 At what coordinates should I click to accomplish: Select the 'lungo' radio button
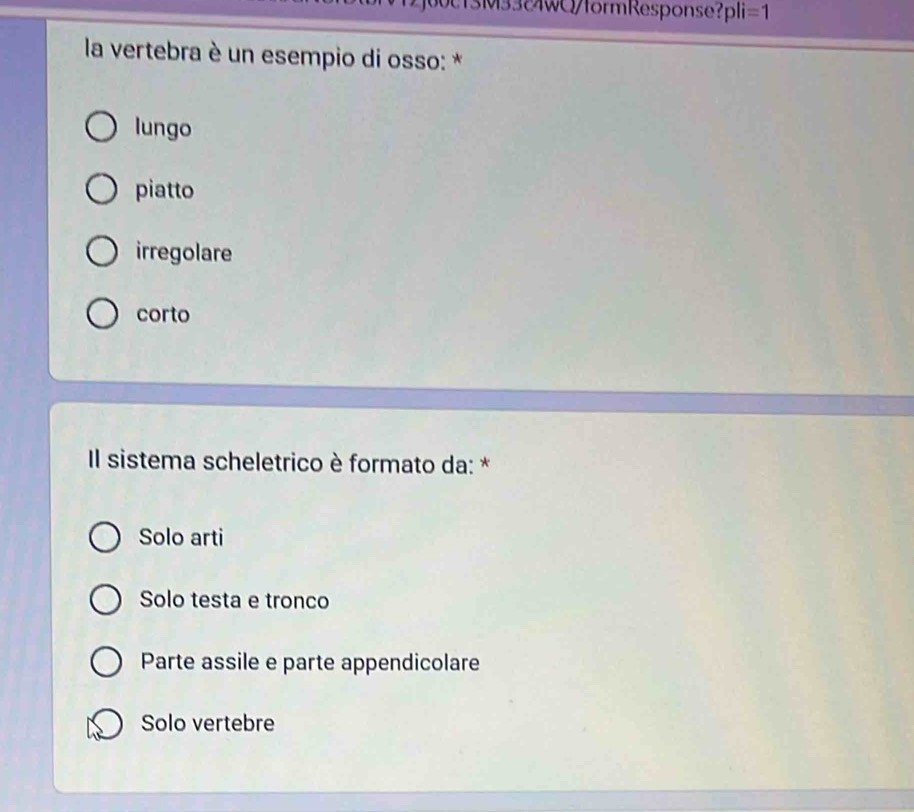[x=101, y=127]
